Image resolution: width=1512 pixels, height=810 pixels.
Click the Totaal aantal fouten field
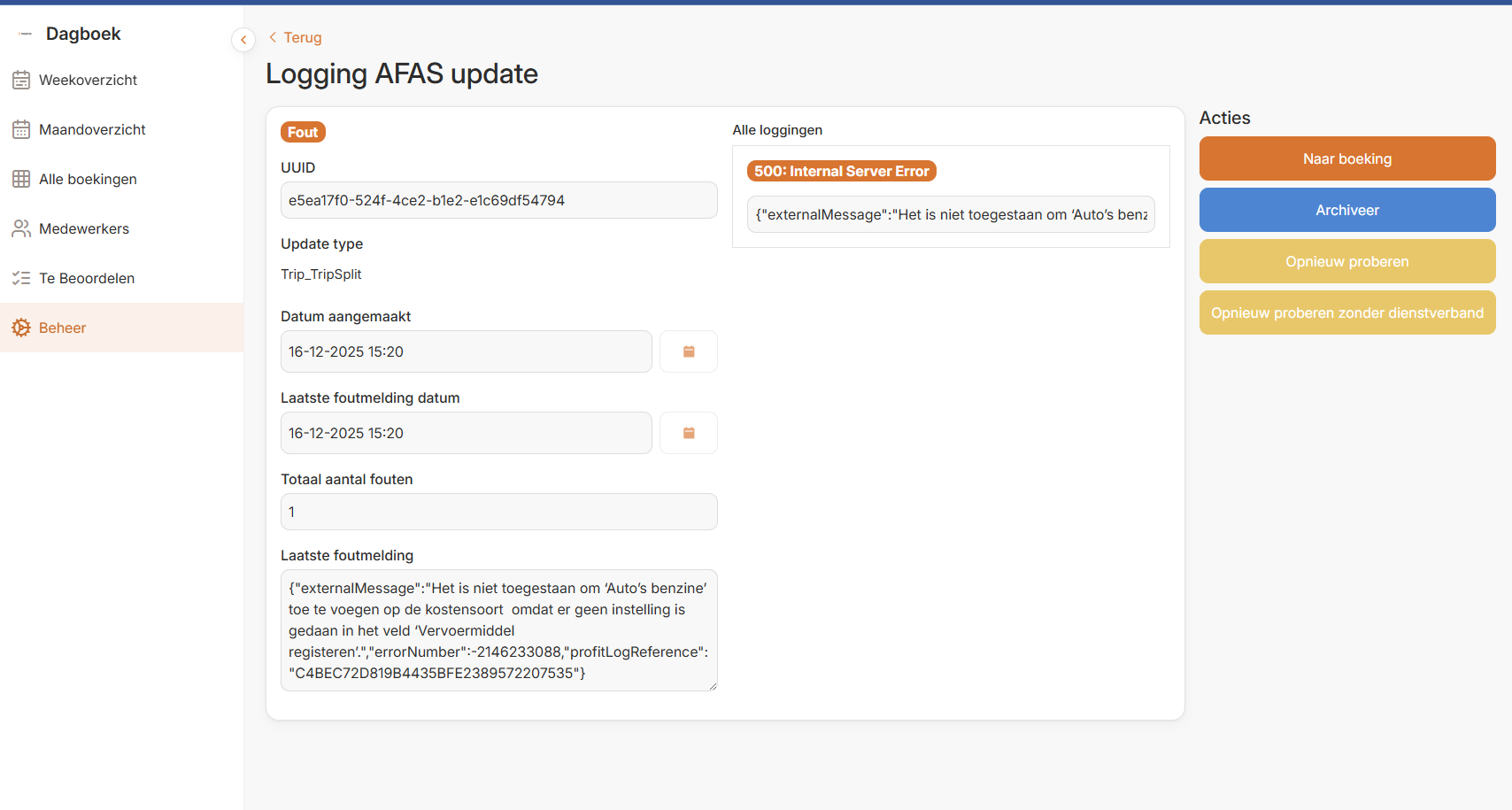pyautogui.click(x=498, y=513)
